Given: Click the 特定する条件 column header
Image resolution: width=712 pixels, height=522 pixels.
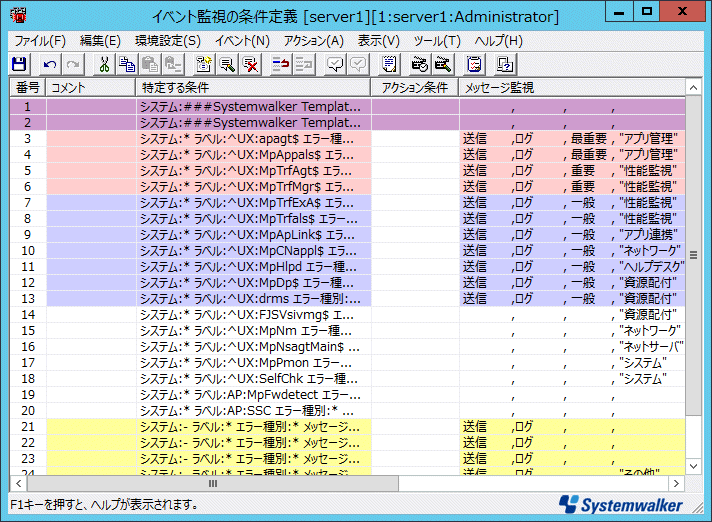Looking at the screenshot, I should coord(254,88).
